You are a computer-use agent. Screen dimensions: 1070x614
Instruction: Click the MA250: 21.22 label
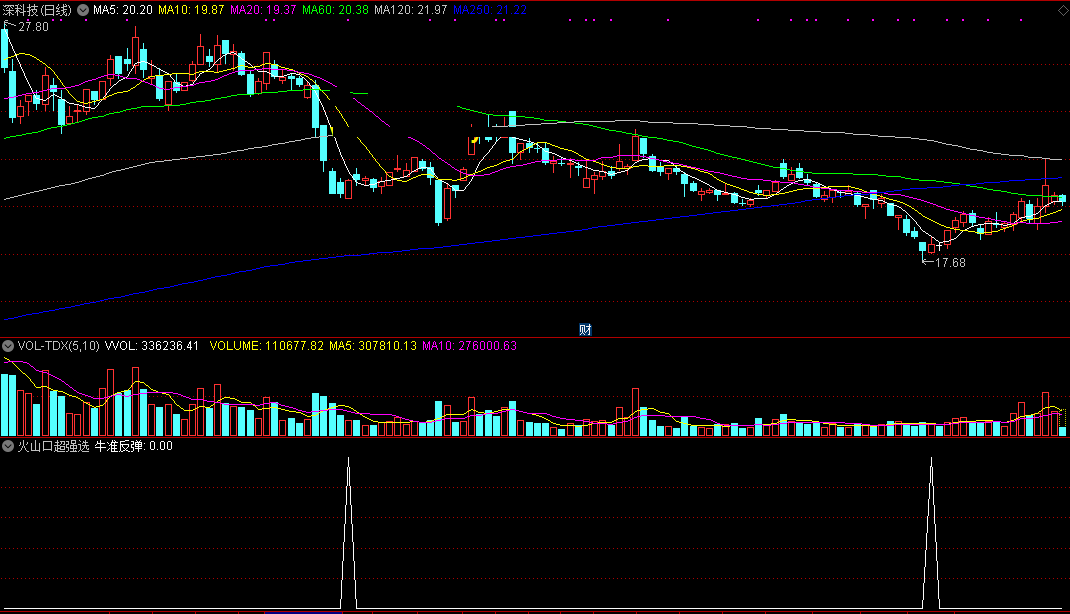[x=490, y=10]
